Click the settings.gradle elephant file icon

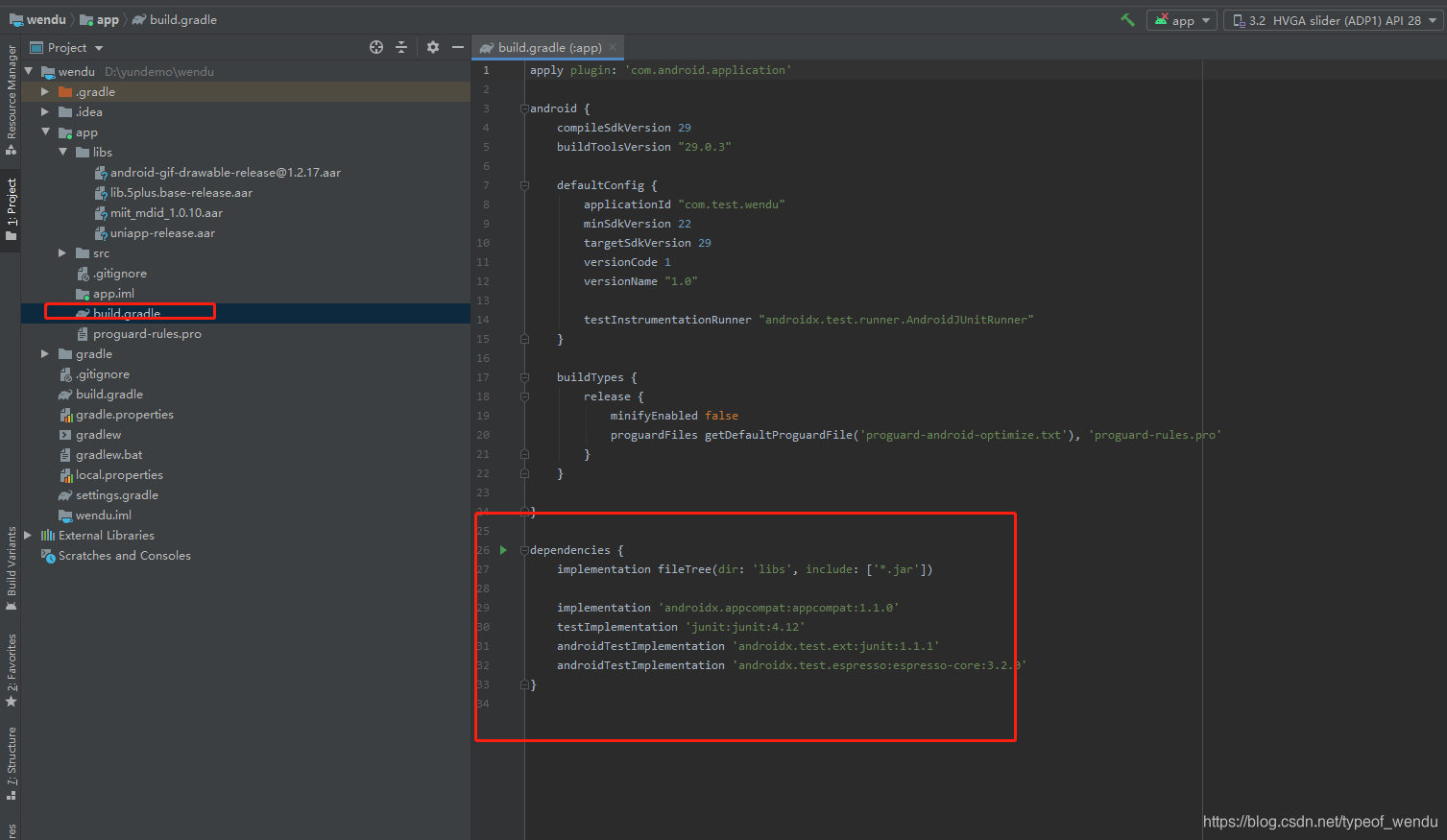click(x=65, y=495)
